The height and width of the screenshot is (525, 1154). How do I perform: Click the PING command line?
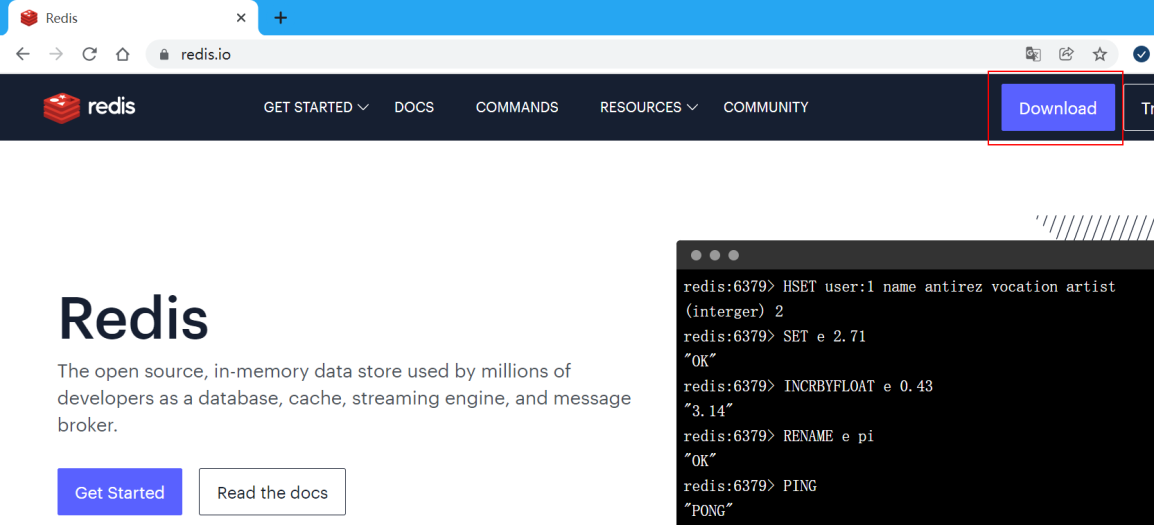click(750, 486)
